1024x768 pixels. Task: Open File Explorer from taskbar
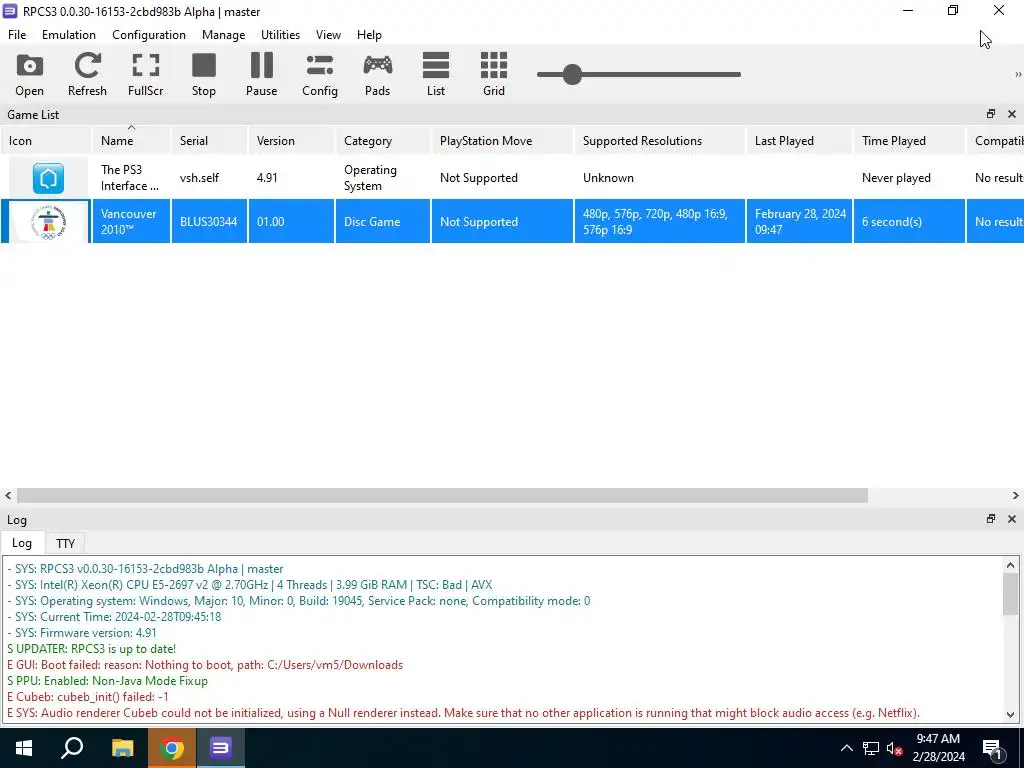coord(122,748)
